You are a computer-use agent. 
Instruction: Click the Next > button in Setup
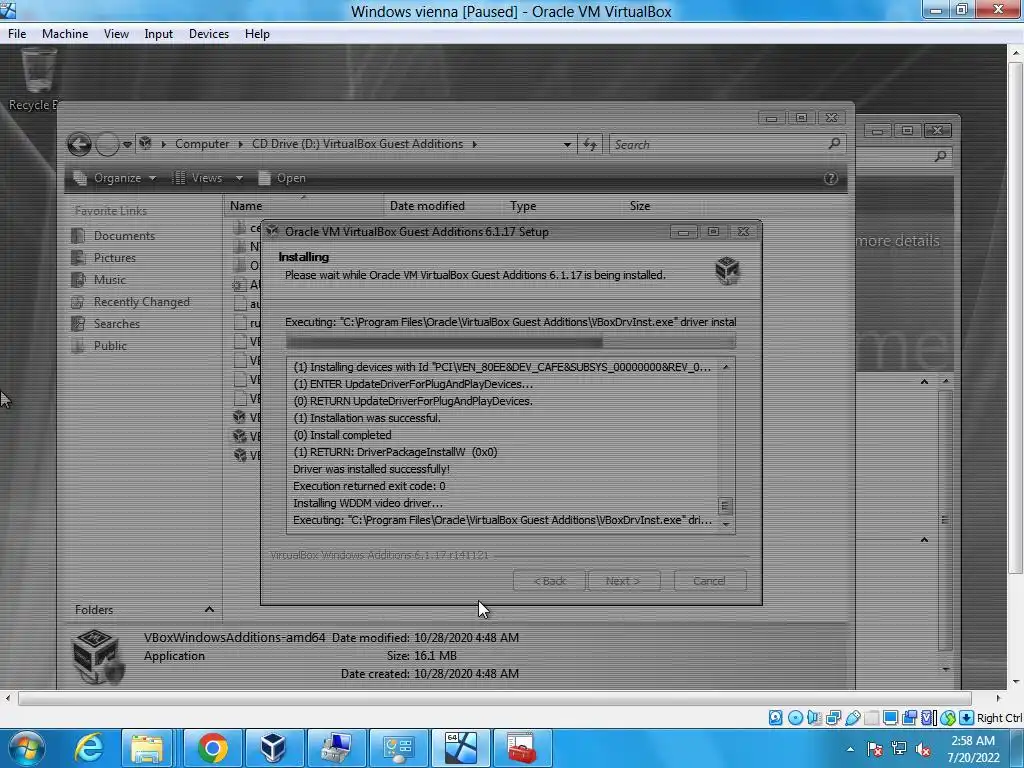pos(623,581)
